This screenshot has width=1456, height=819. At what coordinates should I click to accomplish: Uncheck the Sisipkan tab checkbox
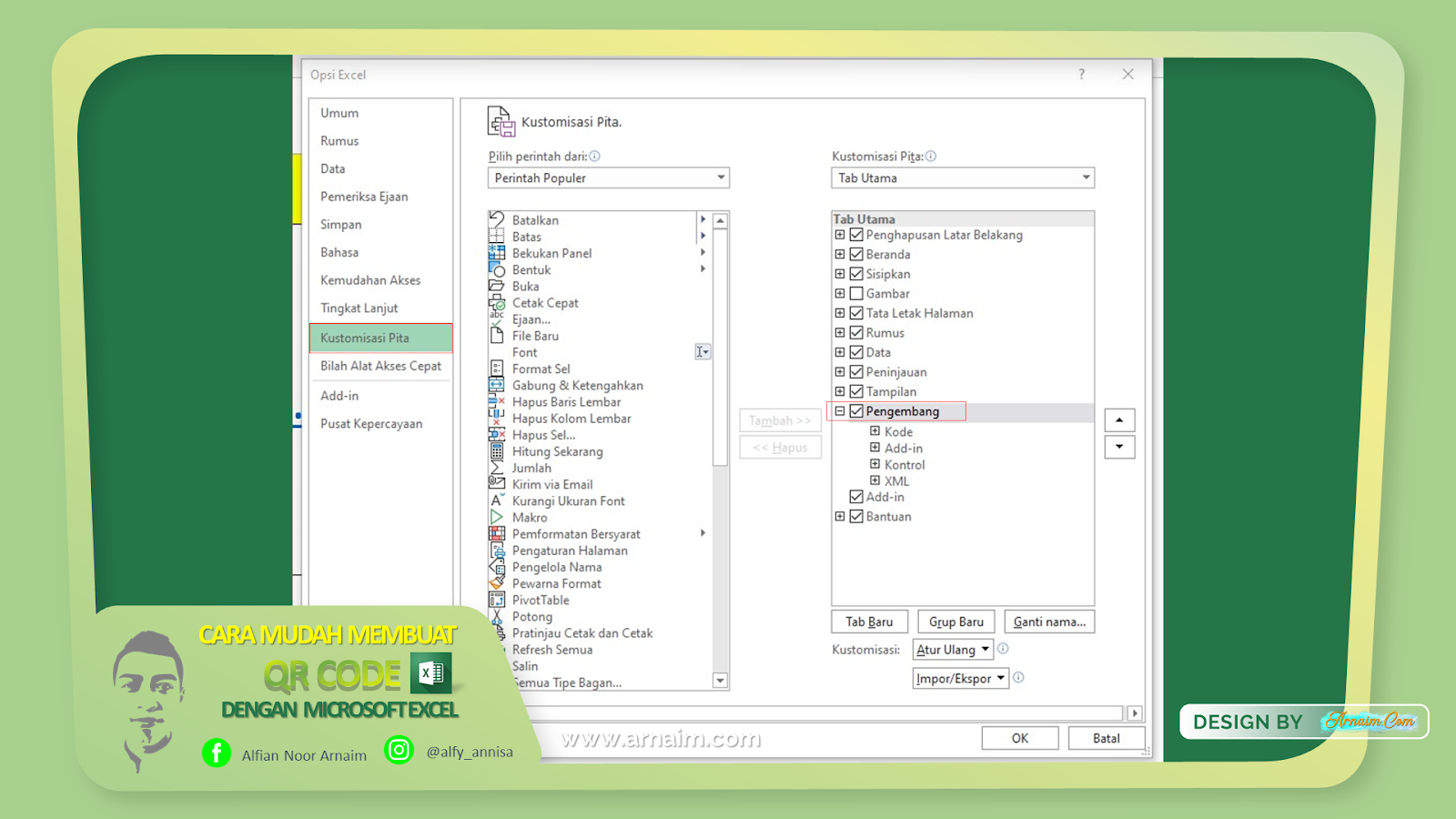click(x=856, y=274)
